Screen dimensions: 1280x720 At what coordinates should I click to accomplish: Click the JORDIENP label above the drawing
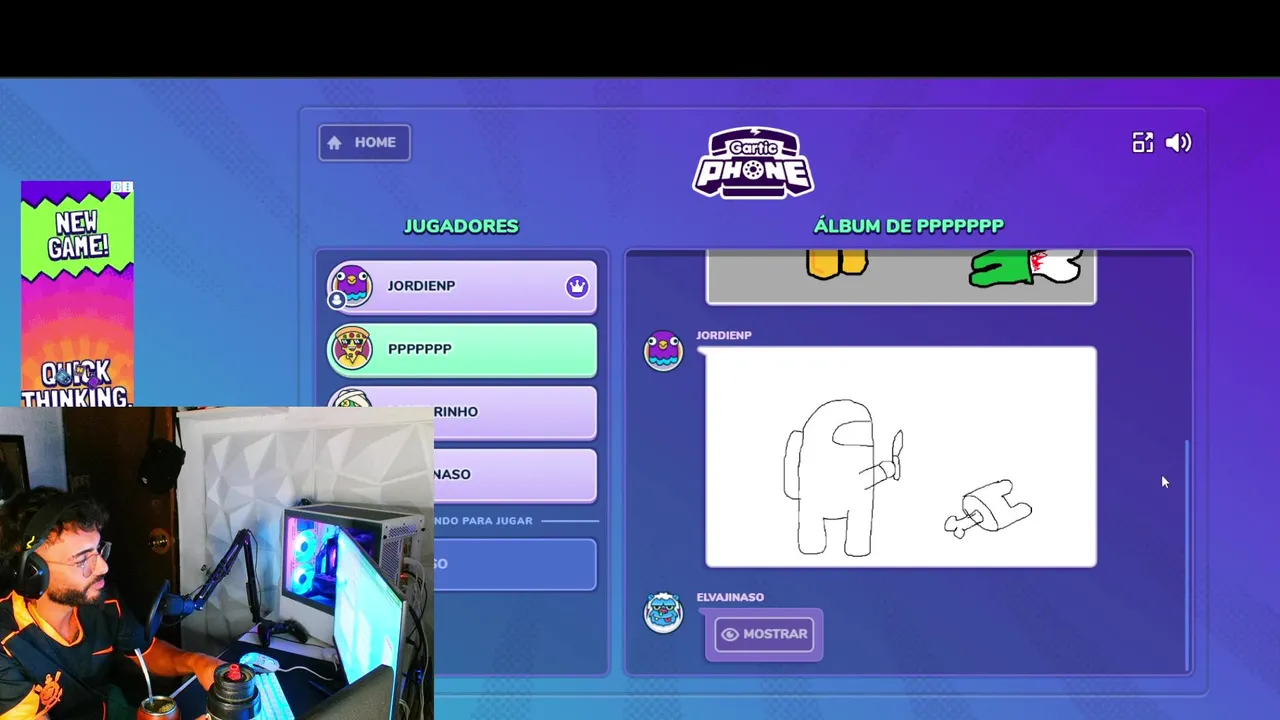coord(724,335)
